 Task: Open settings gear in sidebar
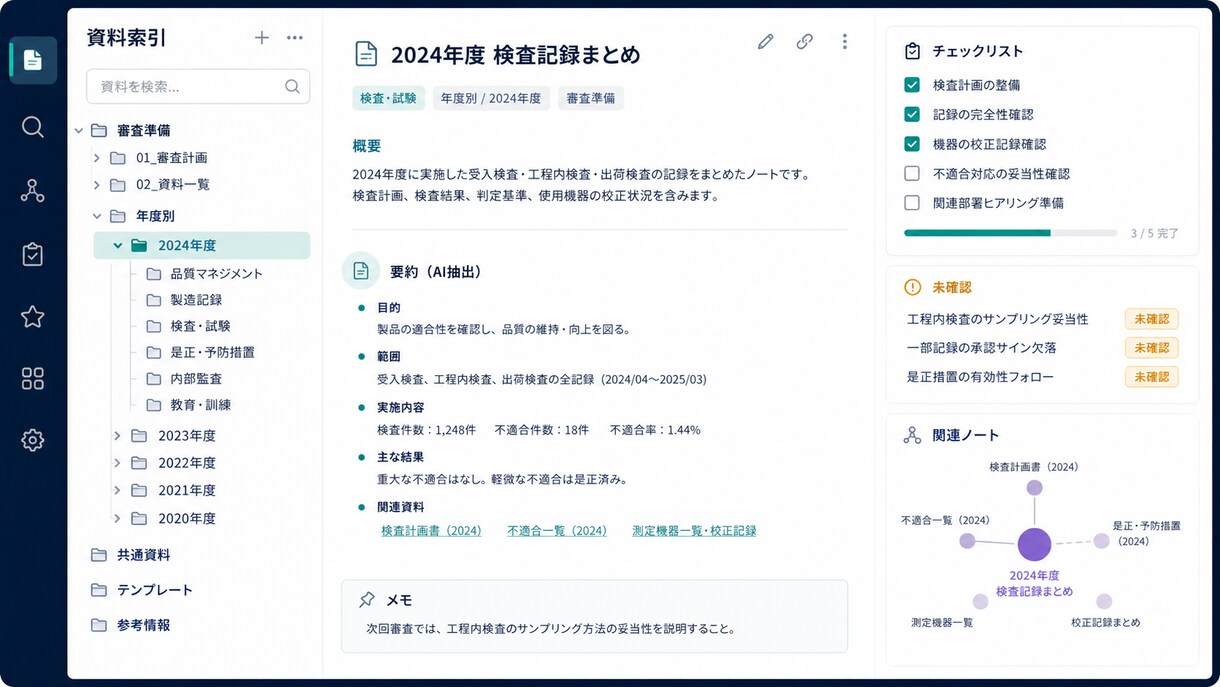click(x=33, y=440)
